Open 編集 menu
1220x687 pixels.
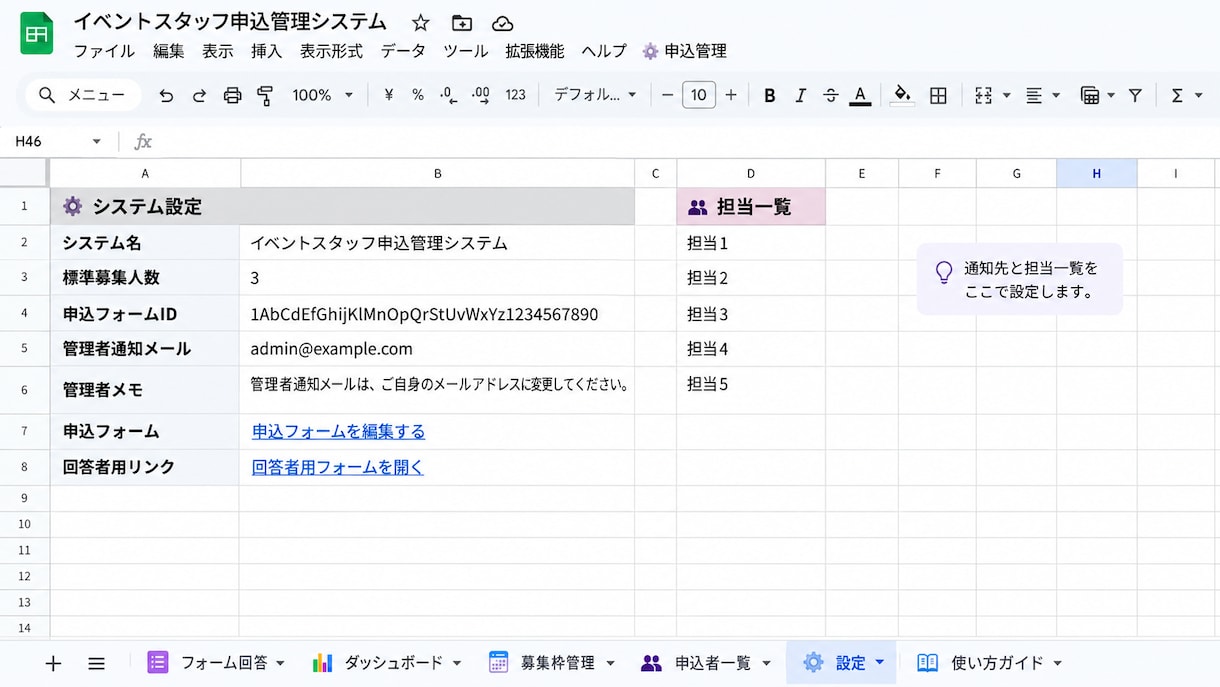click(x=169, y=51)
